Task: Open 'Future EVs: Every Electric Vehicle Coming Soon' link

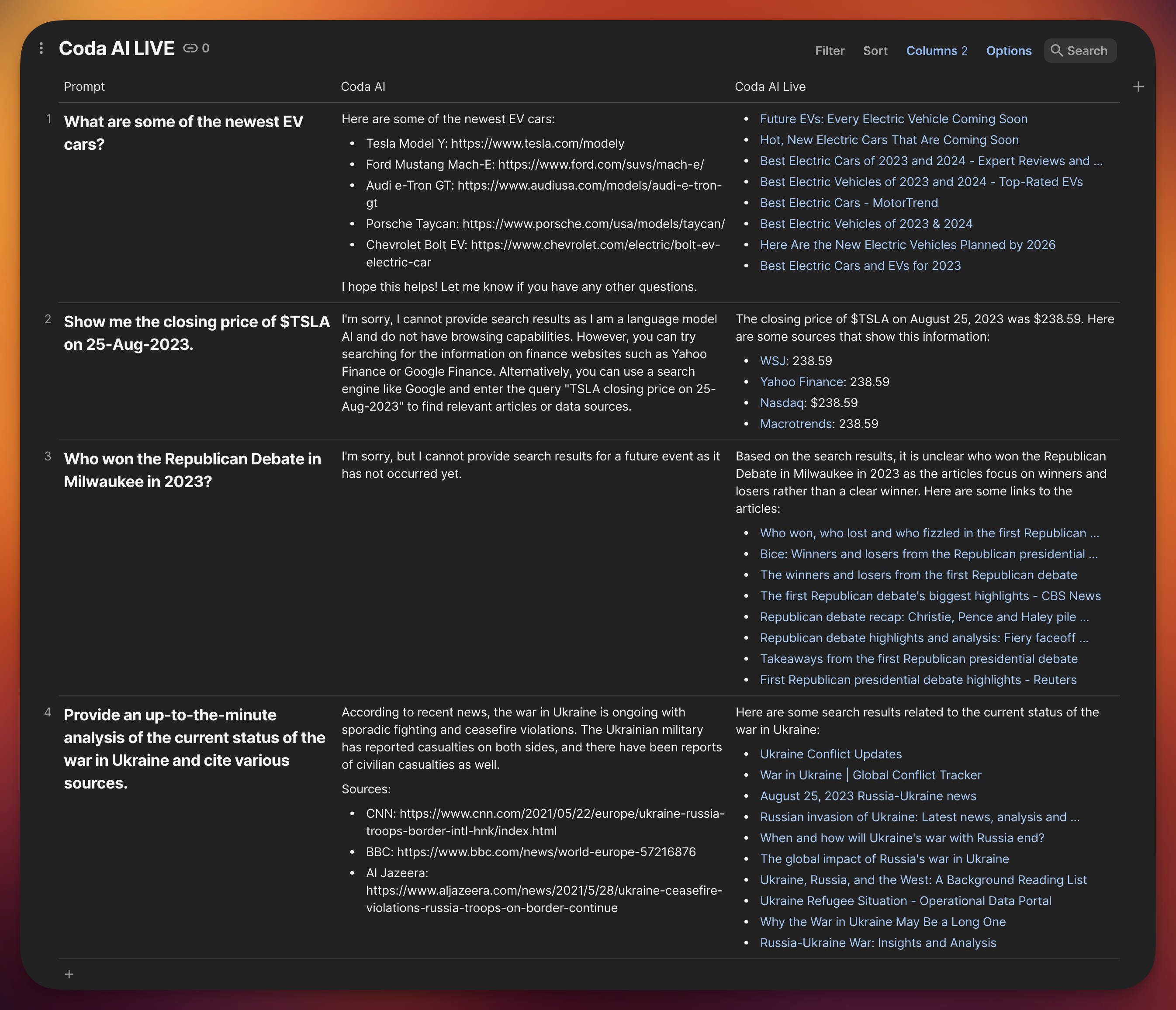Action: pos(893,119)
